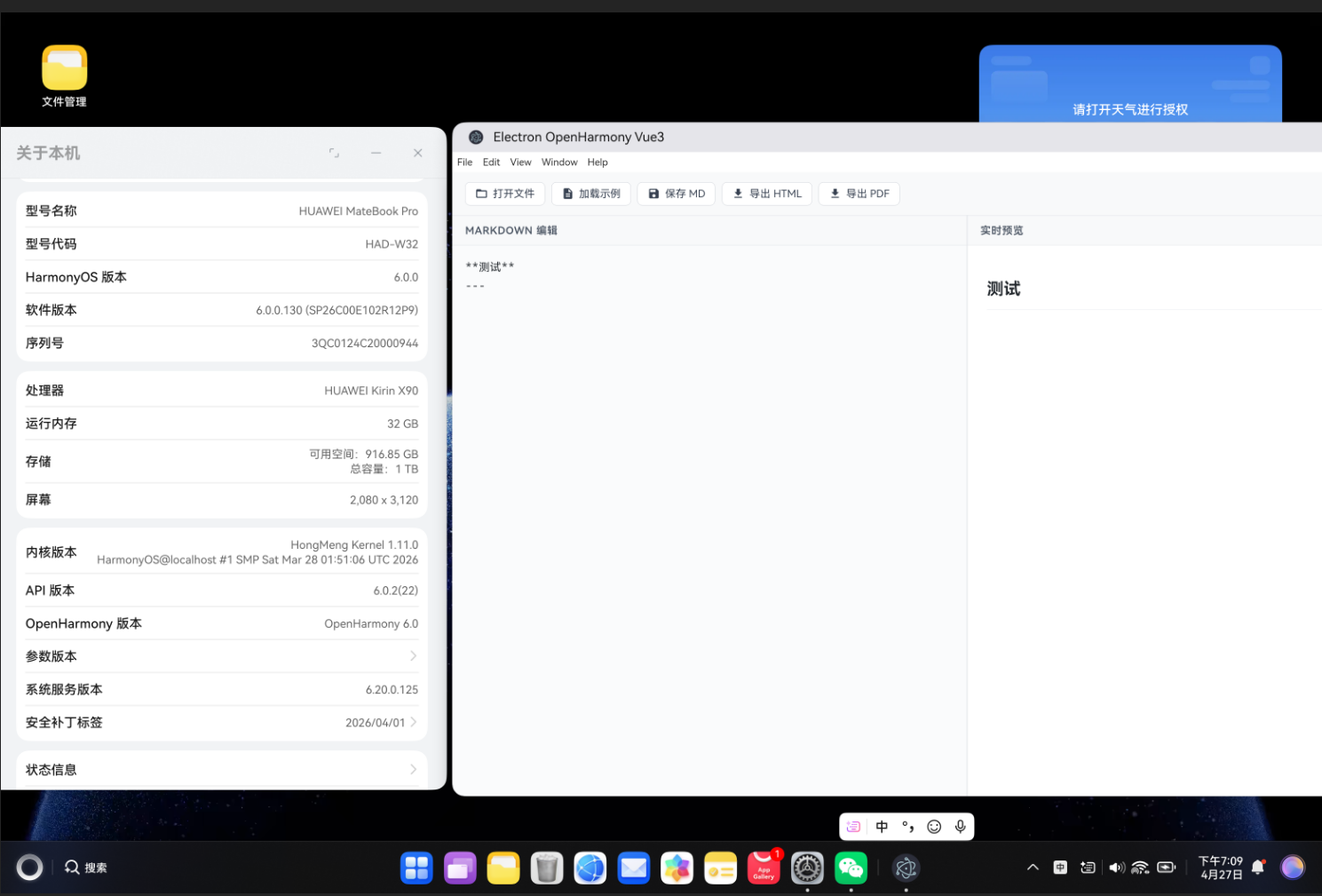The width and height of the screenshot is (1322, 896).
Task: Open the colorful assistant orb icon
Action: (1293, 868)
